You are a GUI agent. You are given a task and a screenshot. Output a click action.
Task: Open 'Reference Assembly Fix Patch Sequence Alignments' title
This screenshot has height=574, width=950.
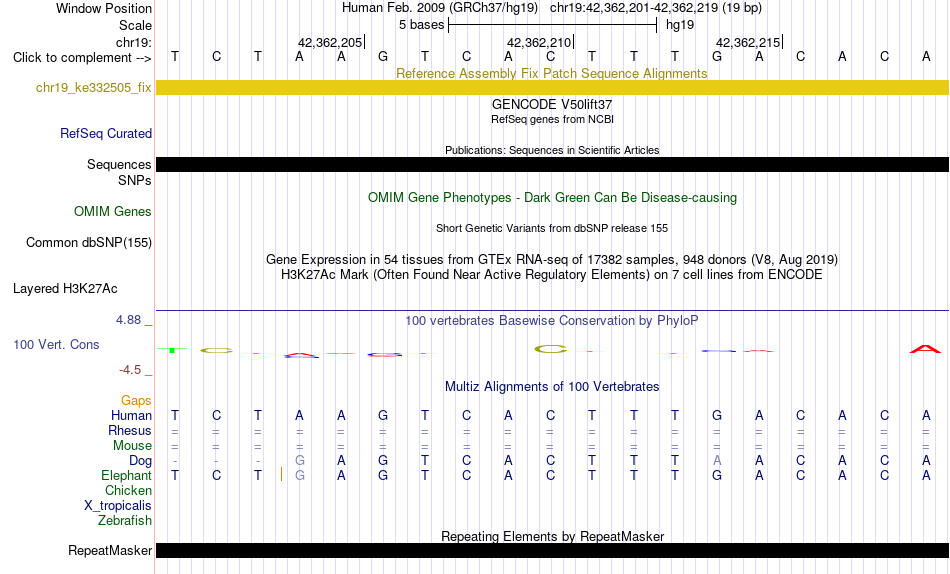552,73
